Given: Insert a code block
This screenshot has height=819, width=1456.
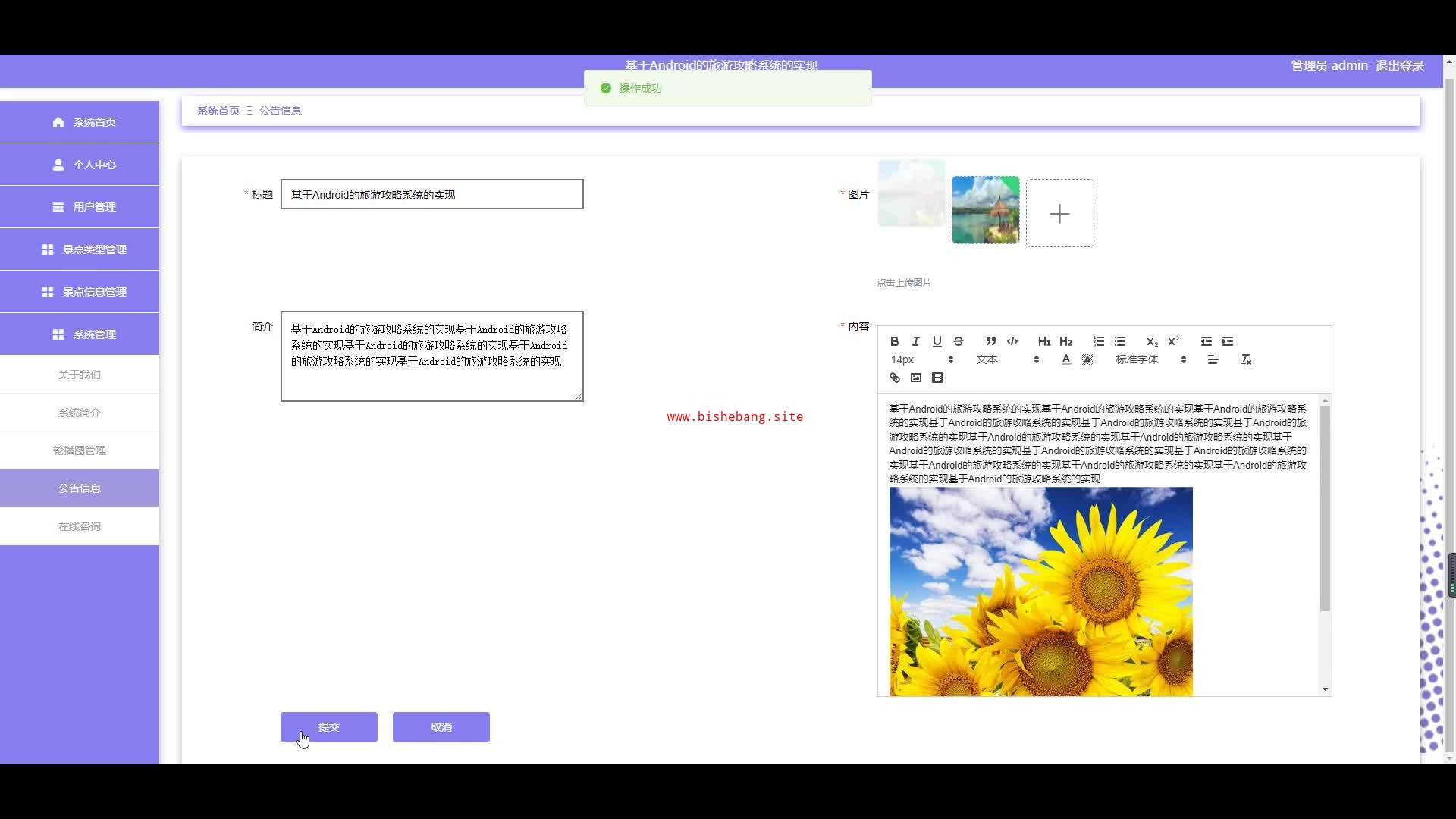Looking at the screenshot, I should pyautogui.click(x=1012, y=341).
